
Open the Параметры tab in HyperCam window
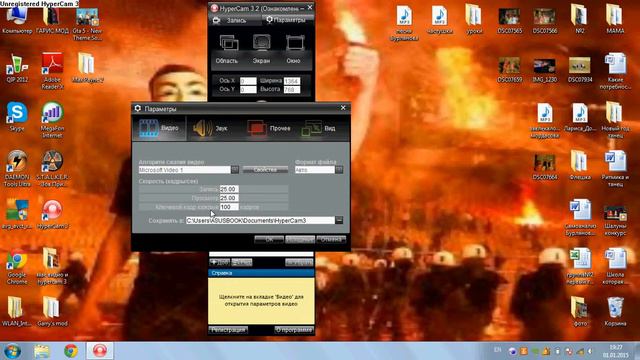pos(287,20)
